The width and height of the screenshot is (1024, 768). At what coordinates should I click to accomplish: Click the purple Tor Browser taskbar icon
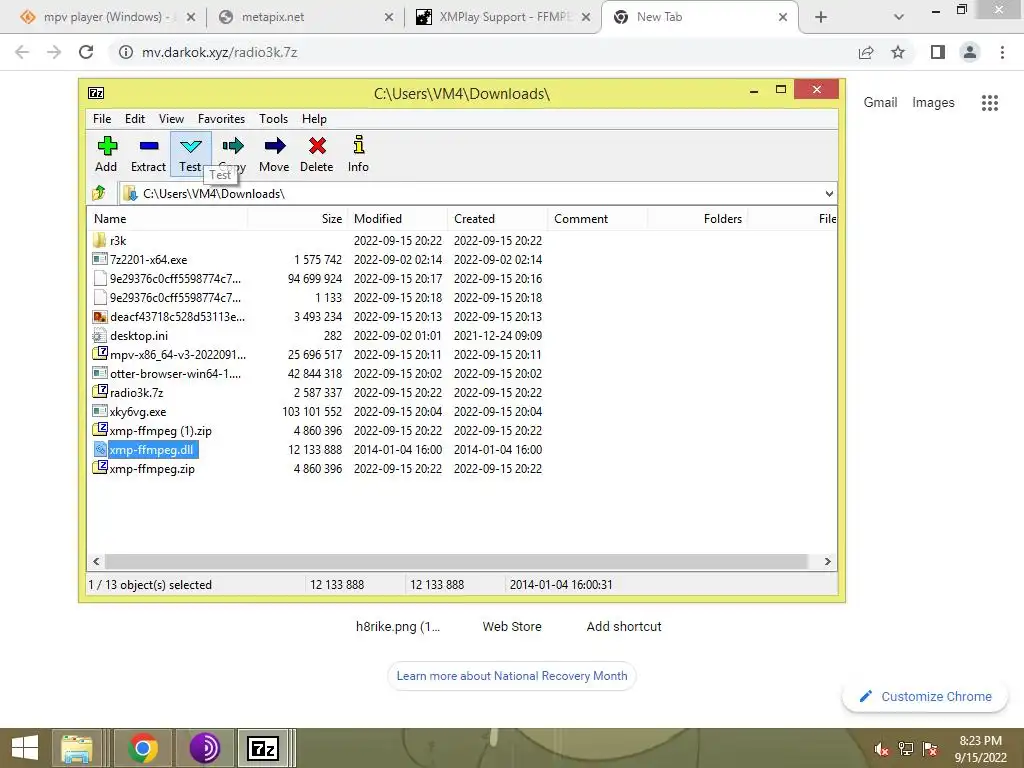click(x=205, y=748)
